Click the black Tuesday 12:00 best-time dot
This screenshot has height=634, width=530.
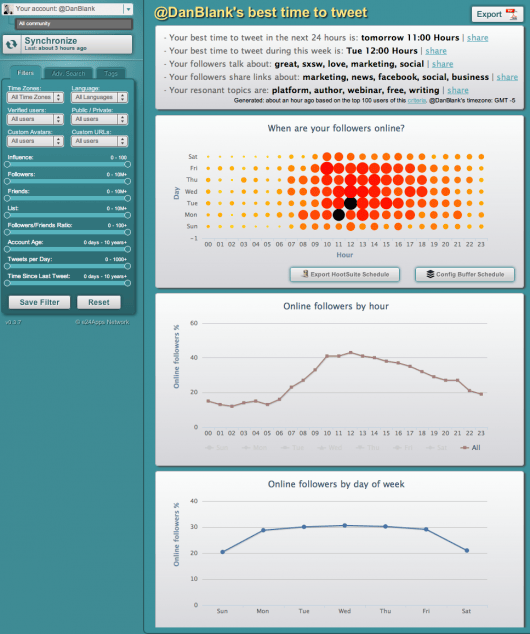point(351,203)
